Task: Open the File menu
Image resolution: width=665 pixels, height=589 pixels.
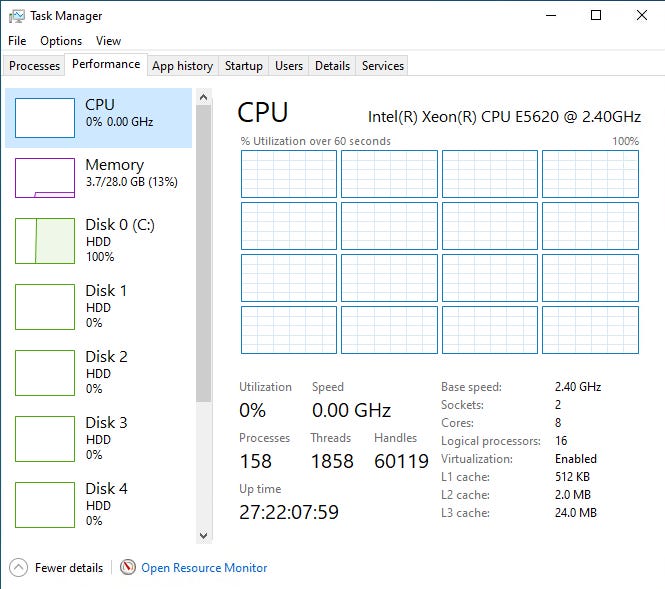Action: [x=17, y=41]
